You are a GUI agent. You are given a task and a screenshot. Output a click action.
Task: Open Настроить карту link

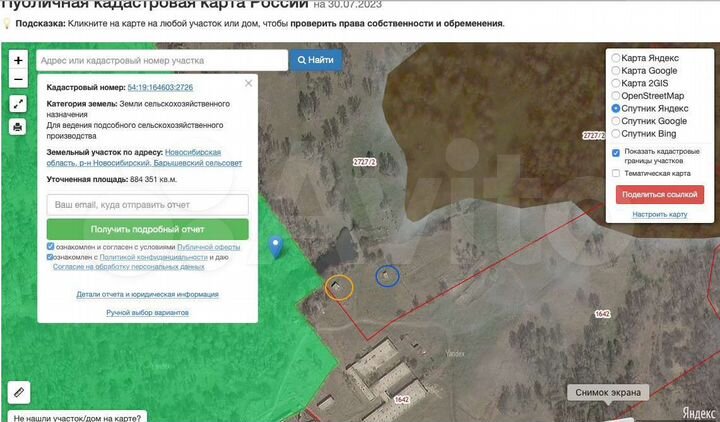pyautogui.click(x=660, y=214)
